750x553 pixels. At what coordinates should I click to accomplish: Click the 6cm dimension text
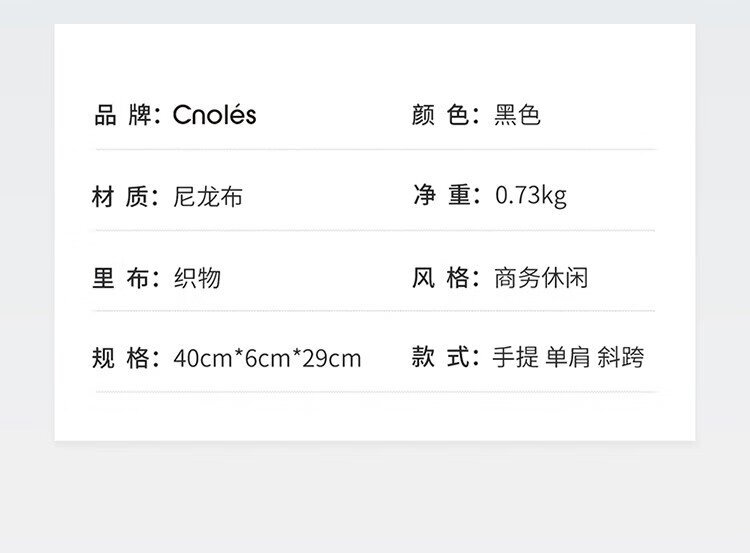[268, 358]
